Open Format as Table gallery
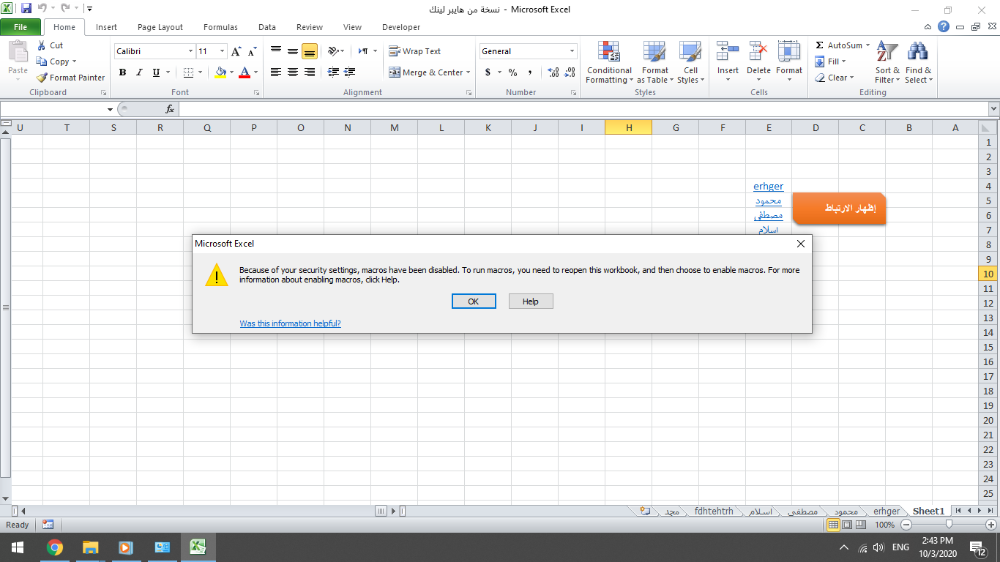The width and height of the screenshot is (1000, 562). coord(654,63)
